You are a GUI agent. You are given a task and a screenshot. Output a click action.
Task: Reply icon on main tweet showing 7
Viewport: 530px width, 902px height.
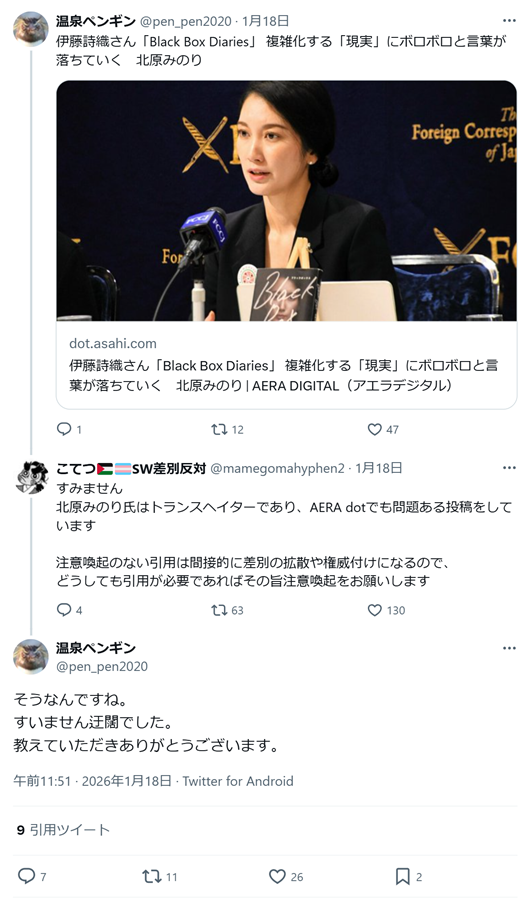click(32, 876)
